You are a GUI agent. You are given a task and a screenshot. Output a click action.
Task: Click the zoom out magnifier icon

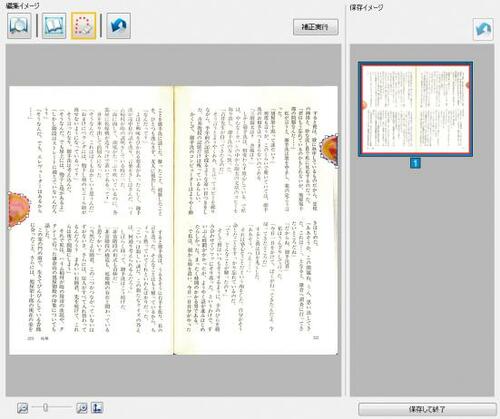(23, 407)
